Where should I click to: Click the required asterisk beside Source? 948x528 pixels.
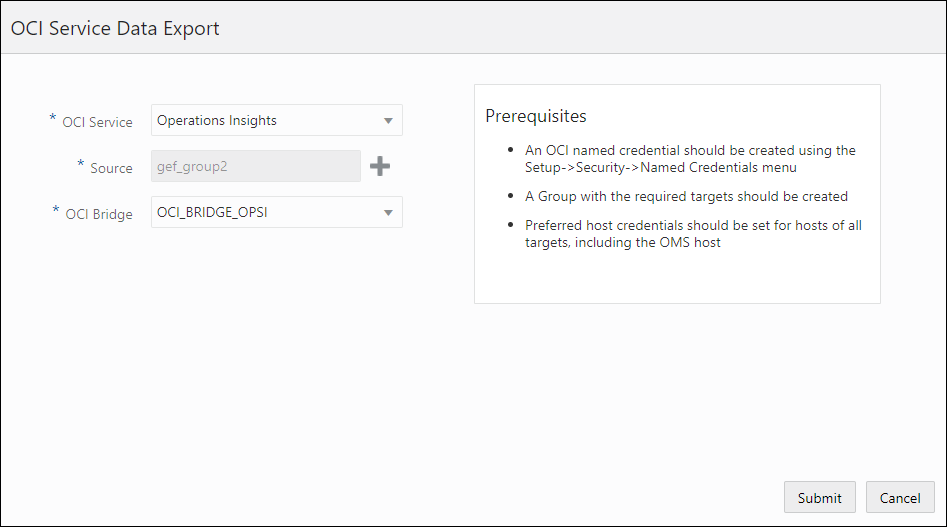point(81,165)
